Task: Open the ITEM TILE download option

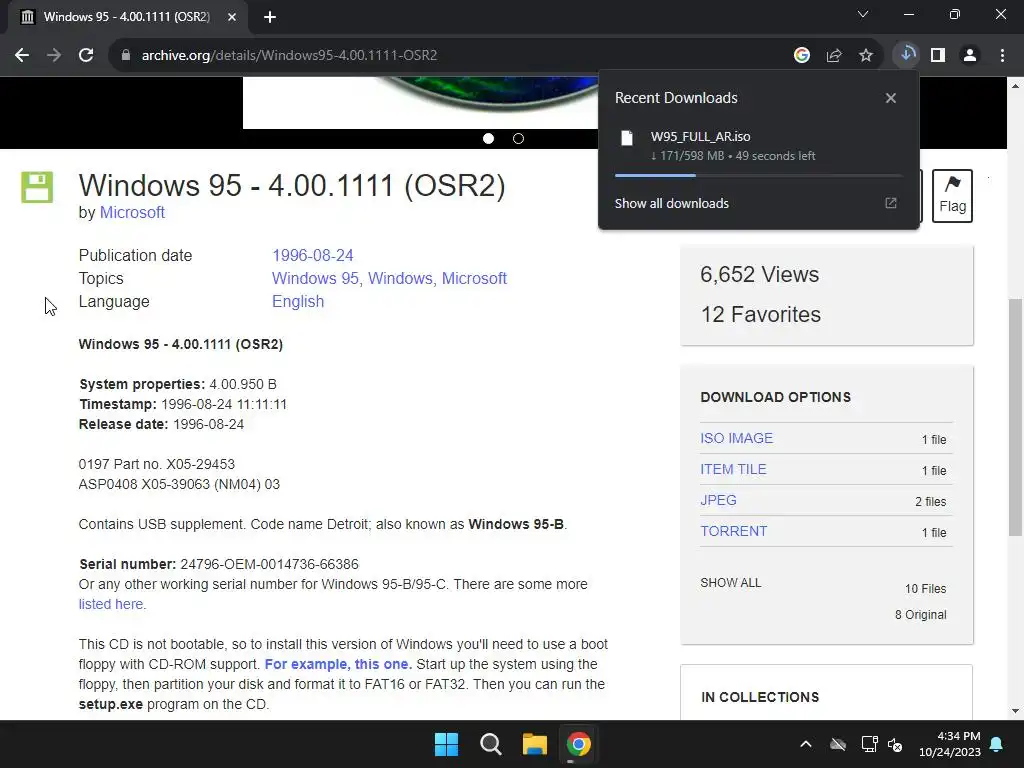Action: (x=733, y=469)
